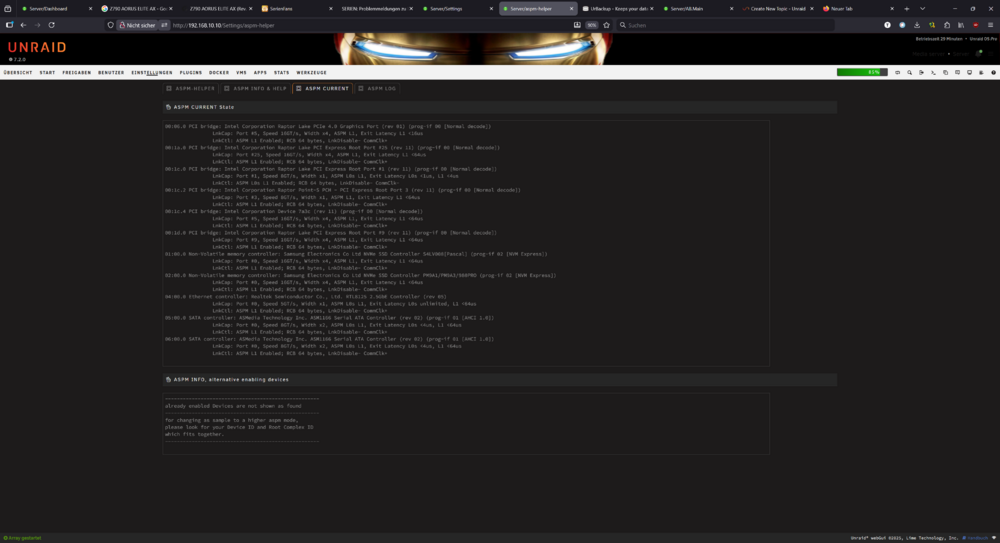Click 'already enabled Devices are not shown' text
The width and height of the screenshot is (1000, 543).
pos(233,406)
